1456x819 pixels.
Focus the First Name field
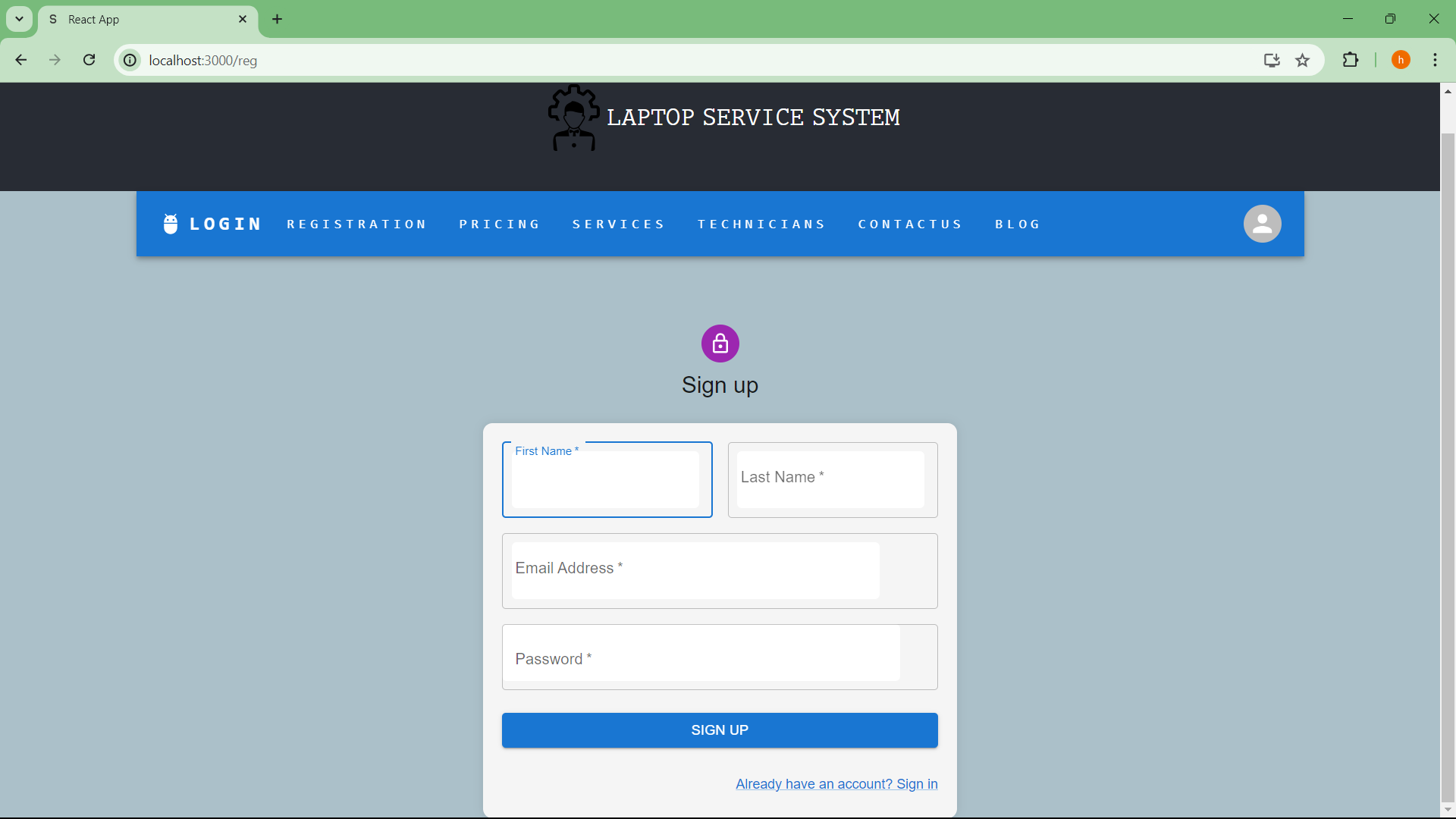(607, 480)
